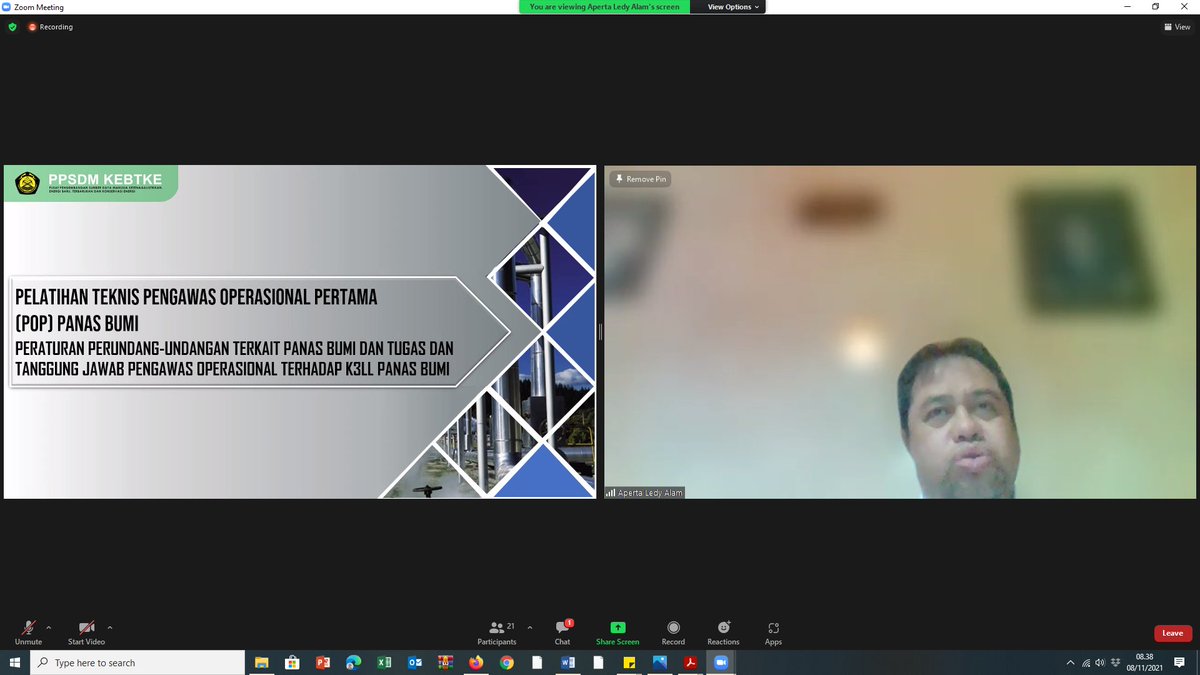Image resolution: width=1200 pixels, height=675 pixels.
Task: Open the Zoom Apps panel
Action: pos(773,633)
